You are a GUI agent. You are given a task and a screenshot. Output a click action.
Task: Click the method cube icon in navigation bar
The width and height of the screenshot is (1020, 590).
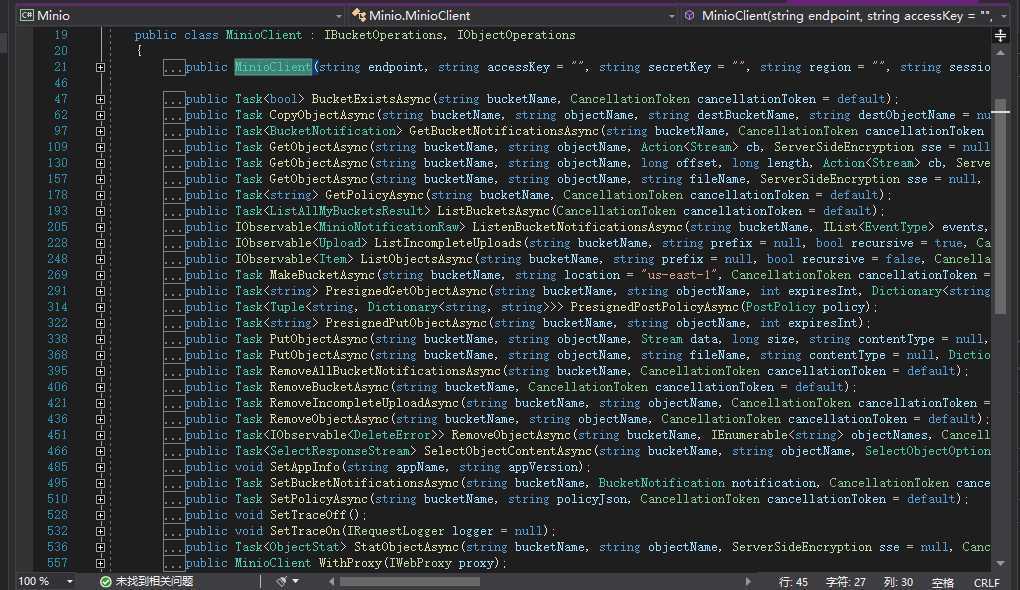click(x=690, y=15)
